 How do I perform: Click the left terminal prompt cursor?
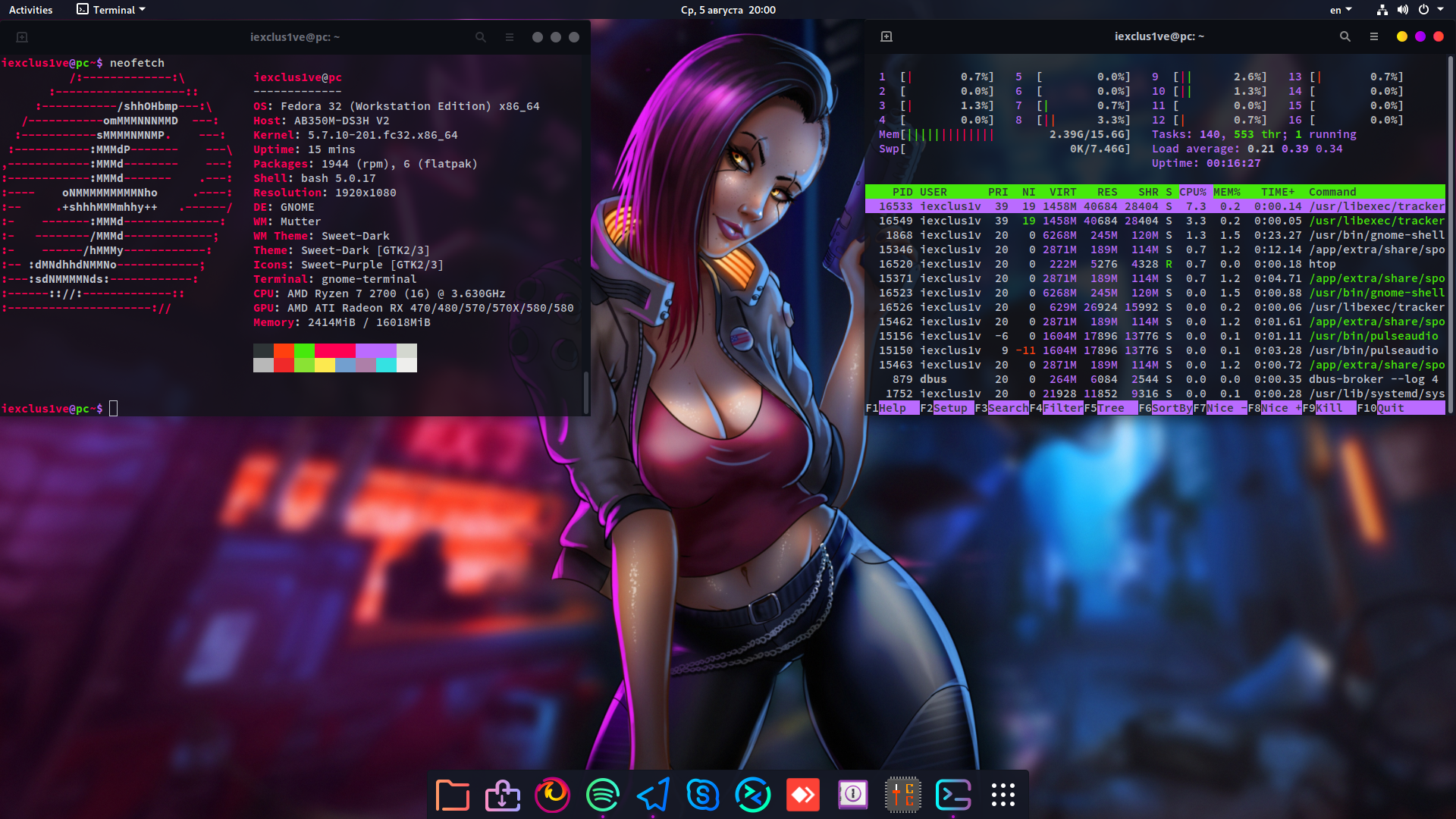[114, 409]
